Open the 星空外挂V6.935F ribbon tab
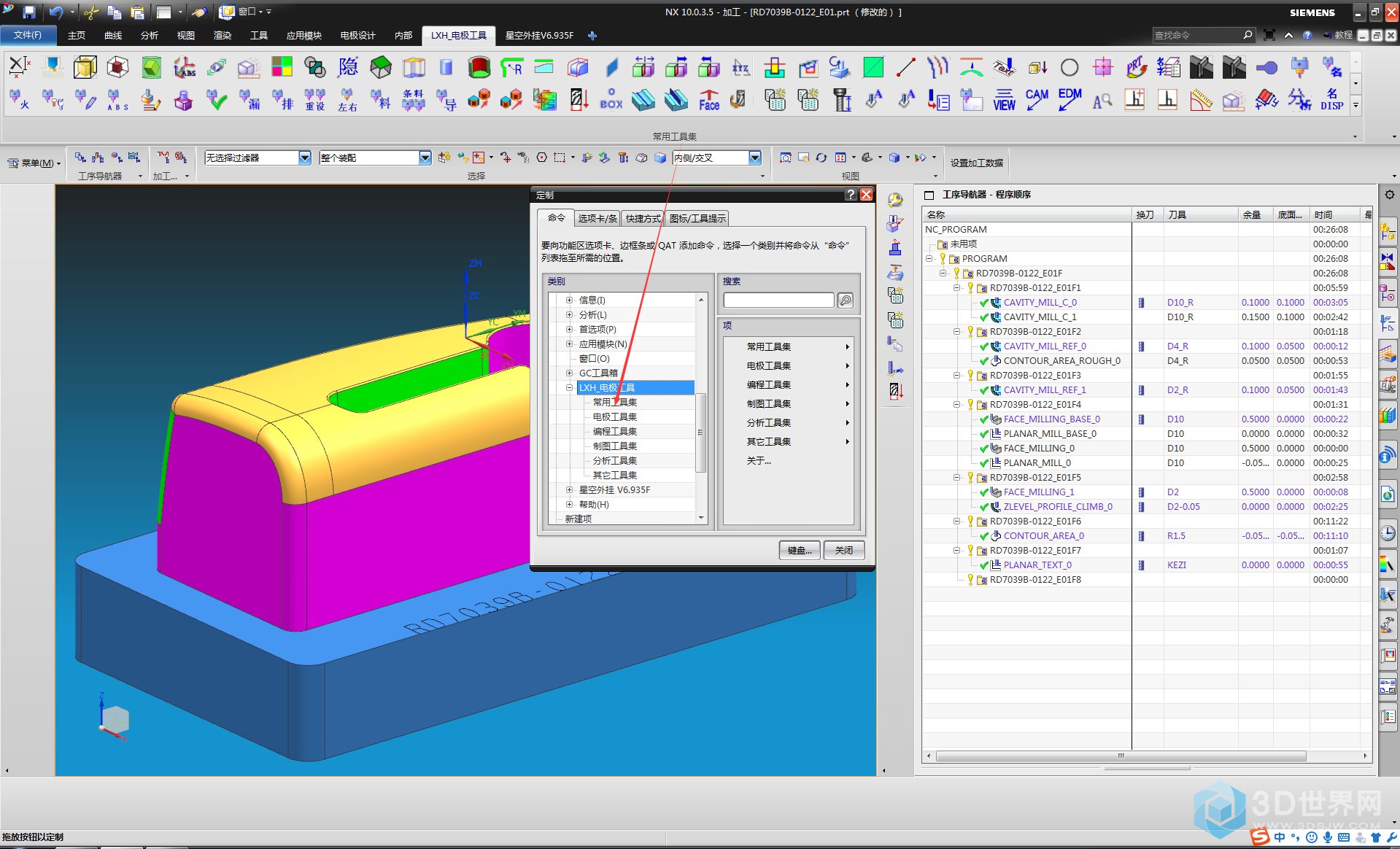The height and width of the screenshot is (849, 1400). pyautogui.click(x=539, y=35)
